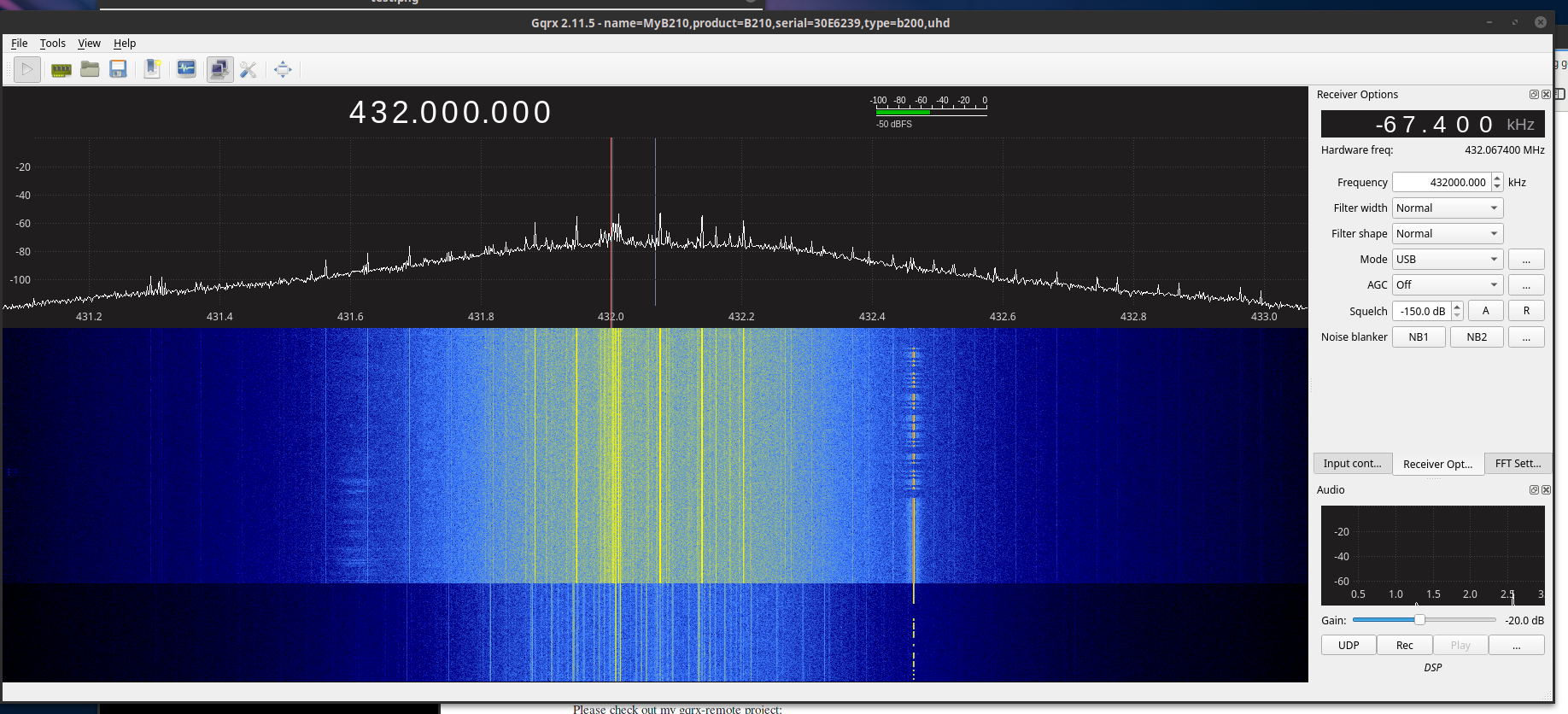Click the fullscreen arrows icon
1568x714 pixels.
[283, 69]
